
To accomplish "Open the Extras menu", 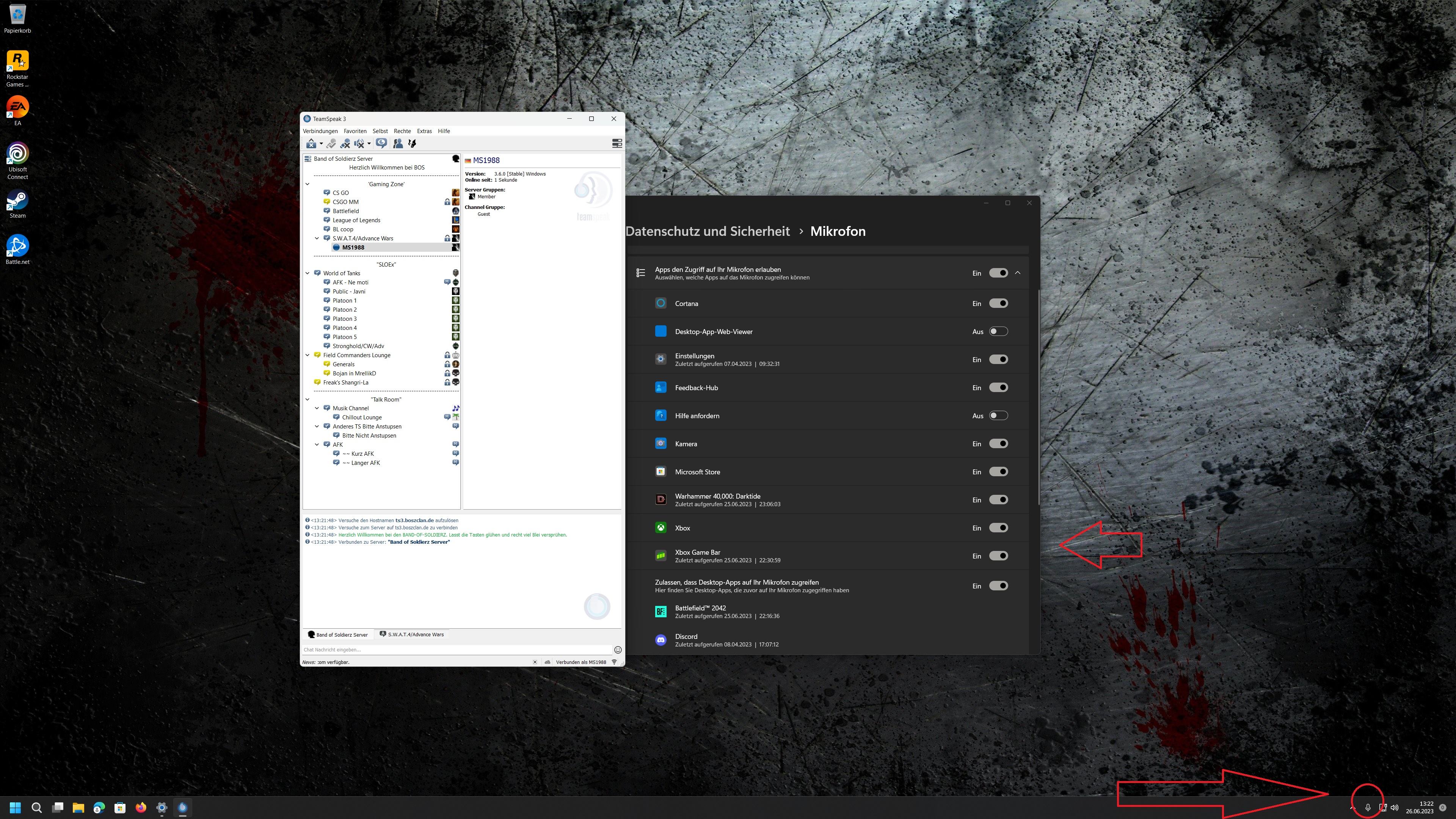I will pos(425,131).
